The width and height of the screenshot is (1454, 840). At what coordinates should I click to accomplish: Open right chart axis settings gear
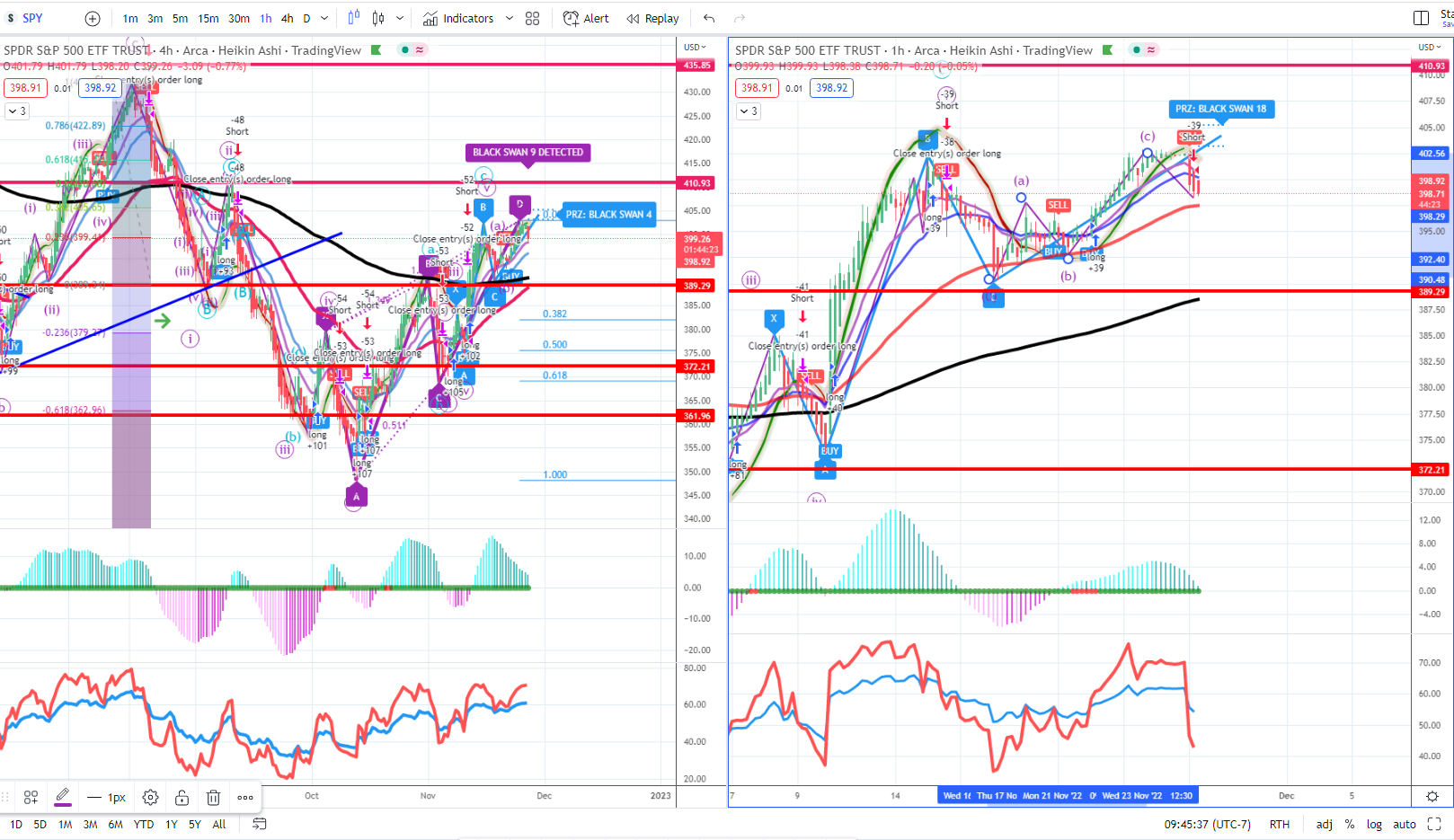point(1432,796)
